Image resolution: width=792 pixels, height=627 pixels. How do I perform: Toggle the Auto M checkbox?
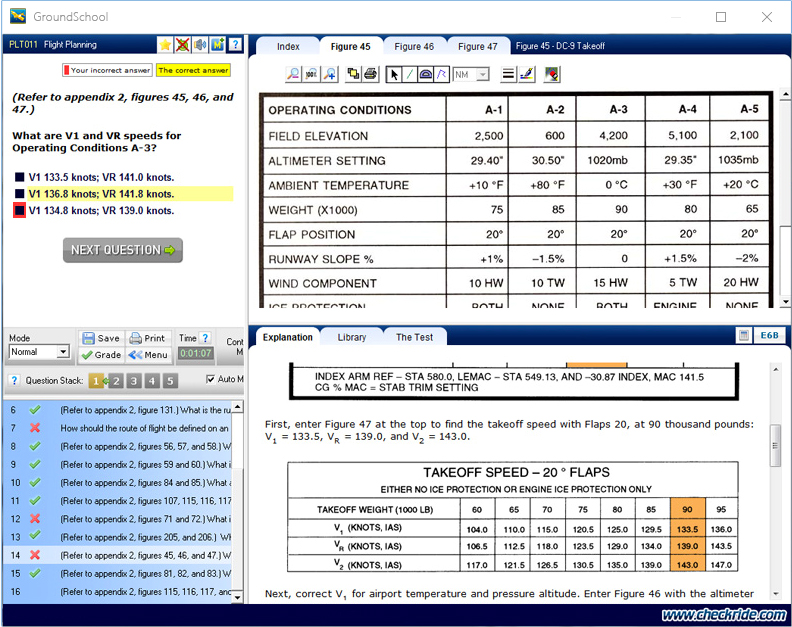(x=211, y=379)
